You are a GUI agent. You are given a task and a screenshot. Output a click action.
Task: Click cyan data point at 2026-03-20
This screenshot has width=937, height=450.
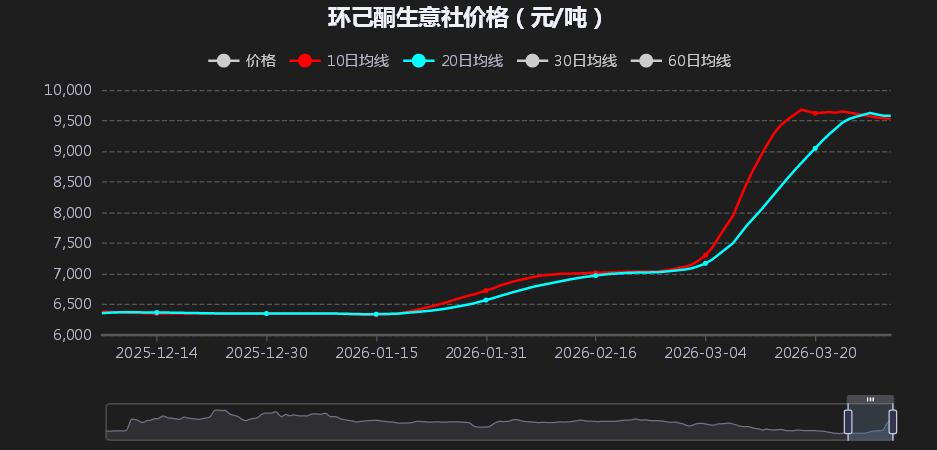(x=815, y=148)
